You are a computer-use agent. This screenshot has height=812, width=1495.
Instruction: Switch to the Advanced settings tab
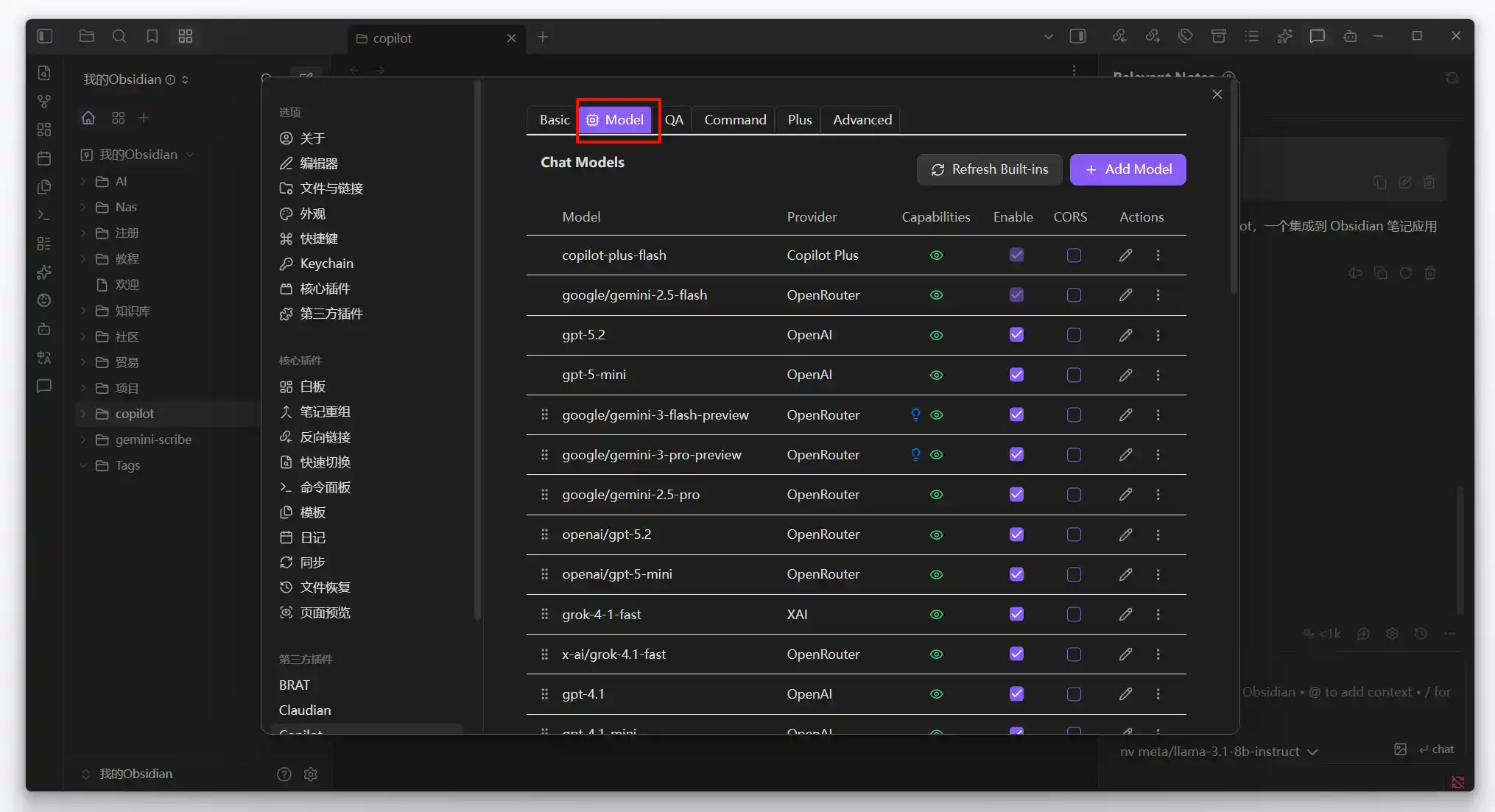tap(862, 120)
